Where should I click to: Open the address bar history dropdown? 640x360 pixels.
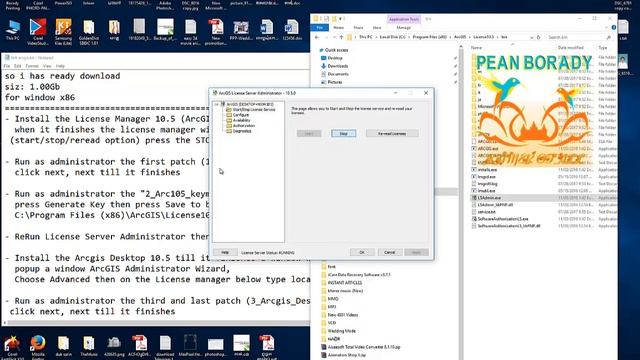pos(531,37)
